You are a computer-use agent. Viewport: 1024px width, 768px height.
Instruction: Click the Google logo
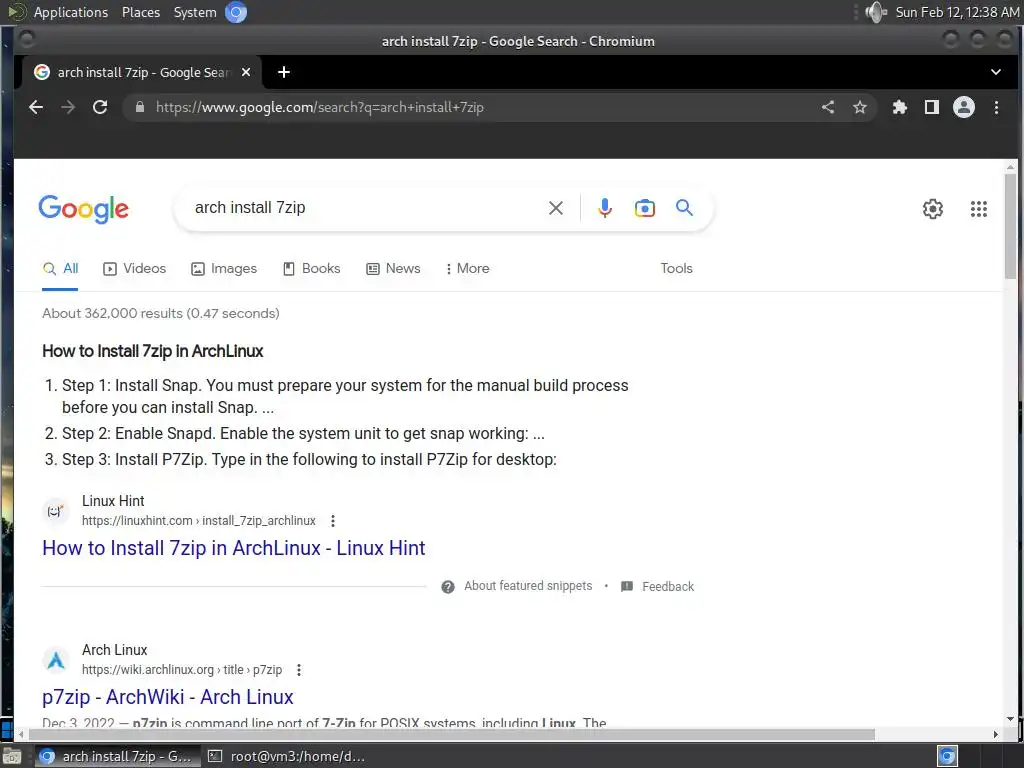coord(84,209)
